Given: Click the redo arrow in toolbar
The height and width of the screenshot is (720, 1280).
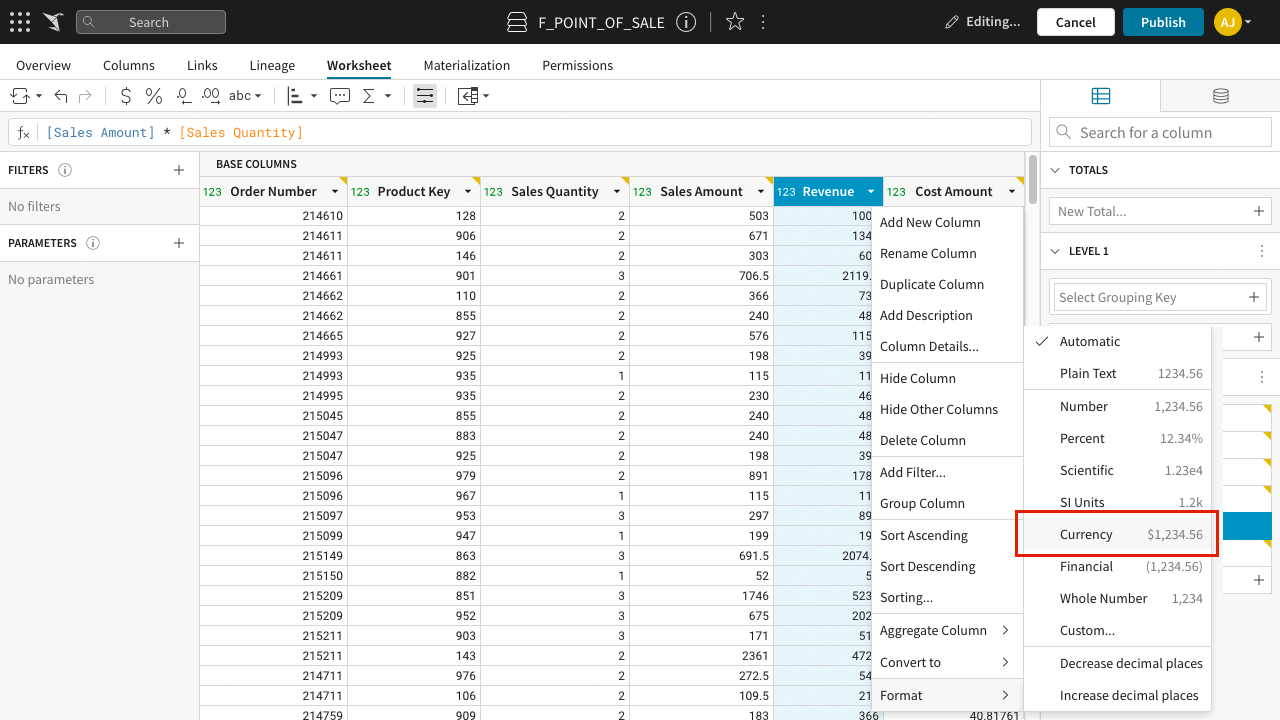Looking at the screenshot, I should 85,96.
